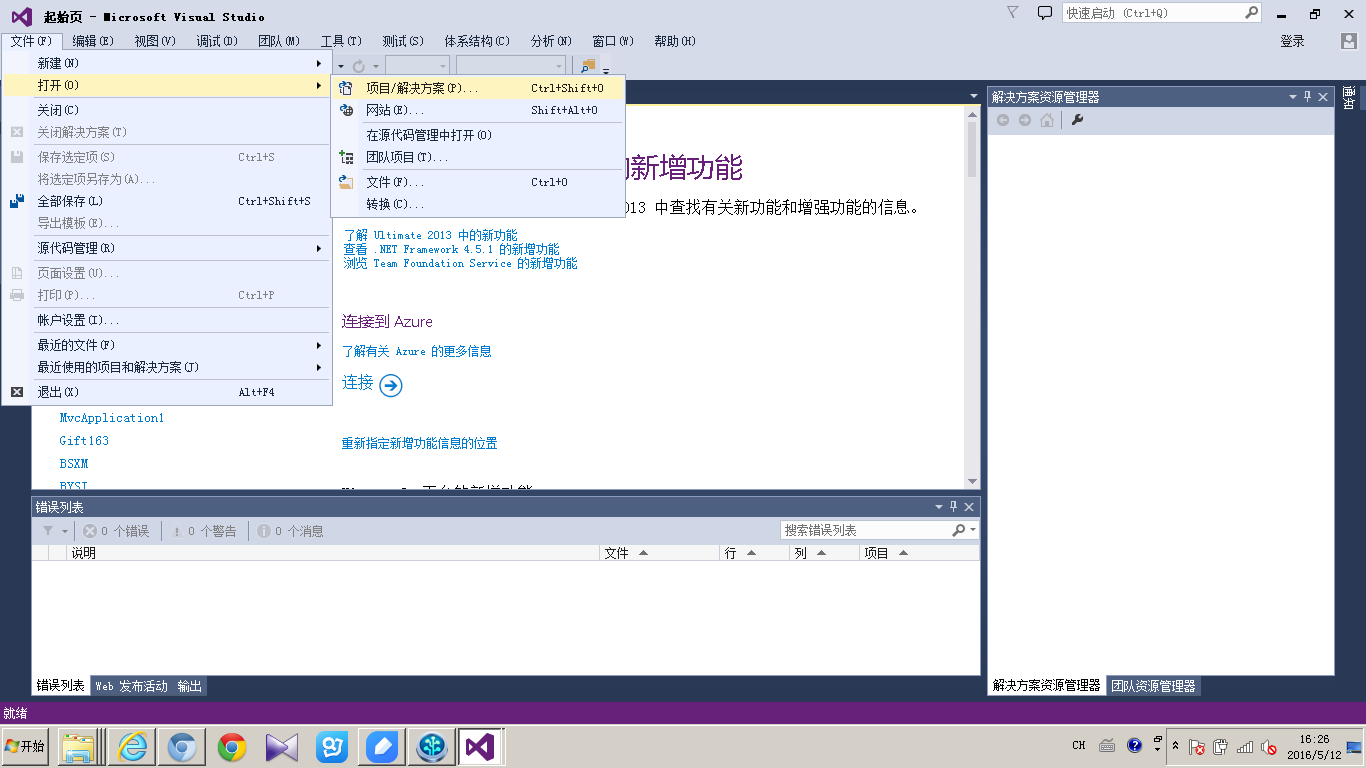
Task: Click the start page vertical scrollbar
Action: point(972,300)
